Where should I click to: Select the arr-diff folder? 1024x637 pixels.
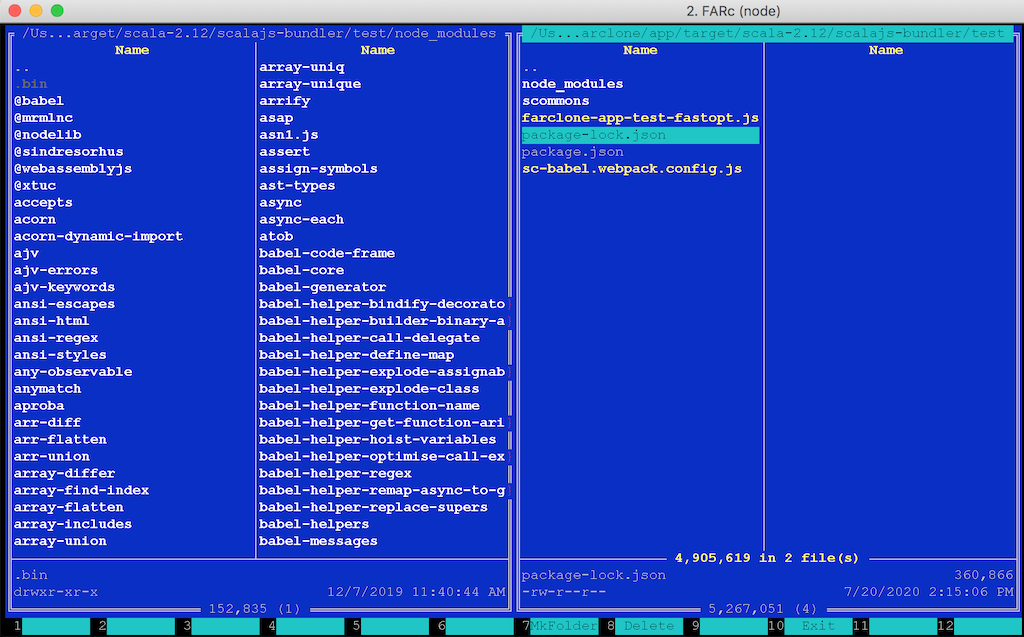48,423
